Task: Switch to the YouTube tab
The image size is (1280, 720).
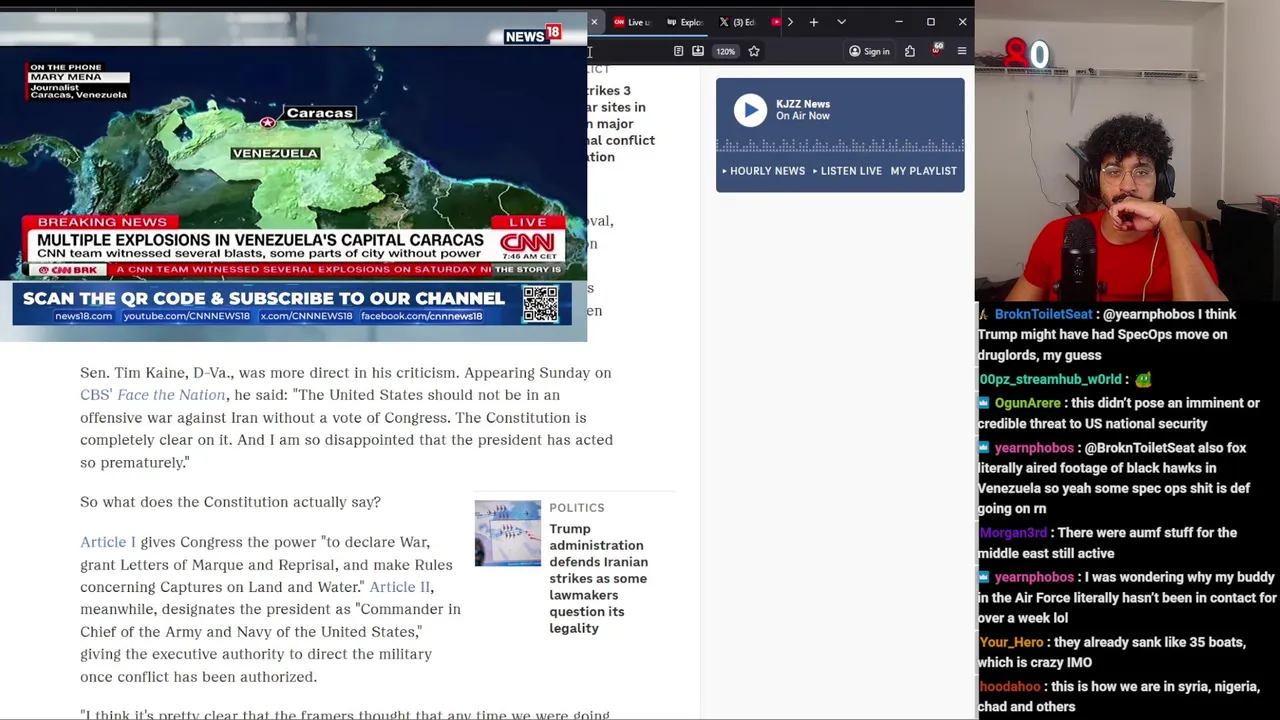Action: point(776,22)
